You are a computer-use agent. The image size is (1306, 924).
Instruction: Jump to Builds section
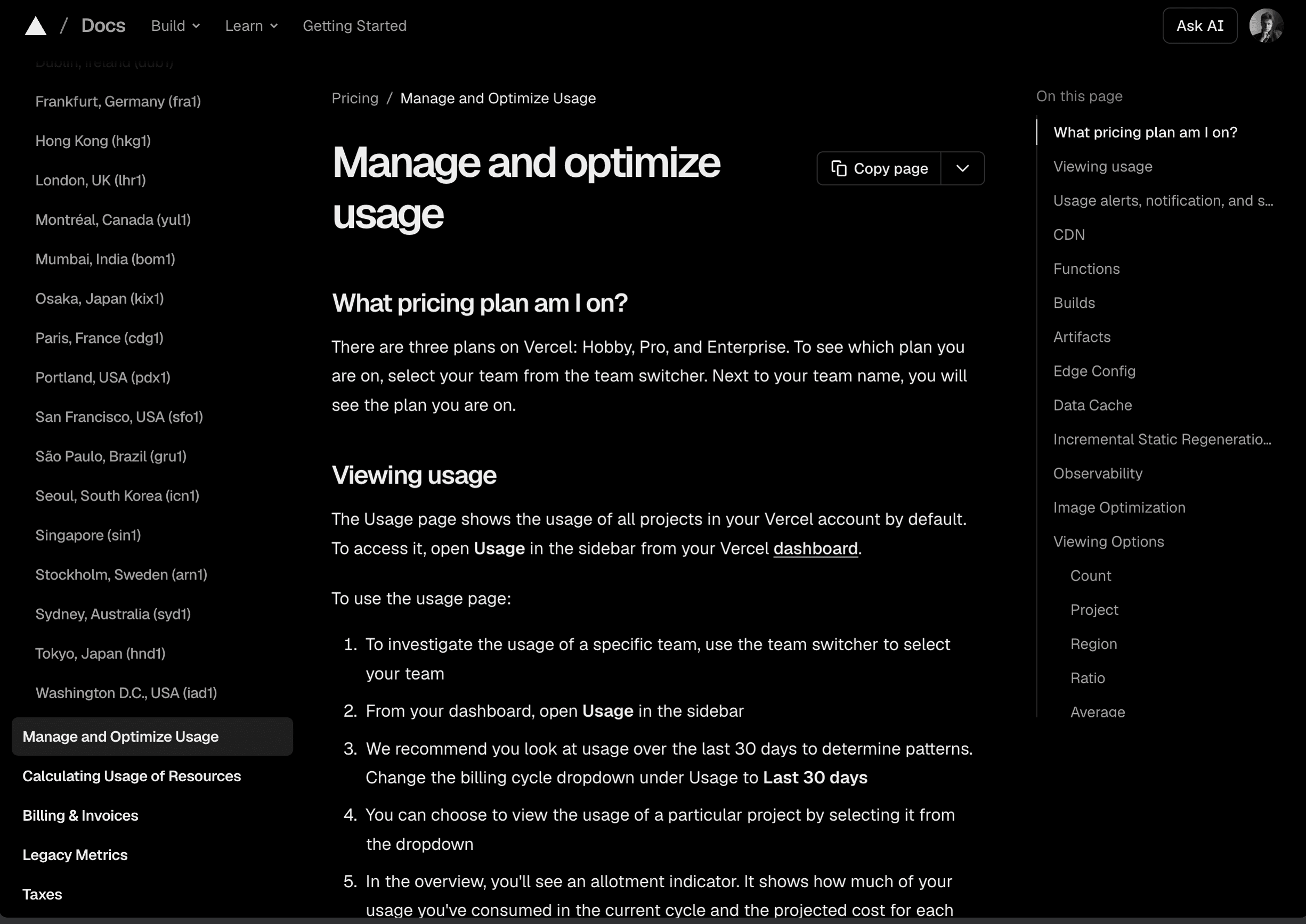tap(1074, 302)
